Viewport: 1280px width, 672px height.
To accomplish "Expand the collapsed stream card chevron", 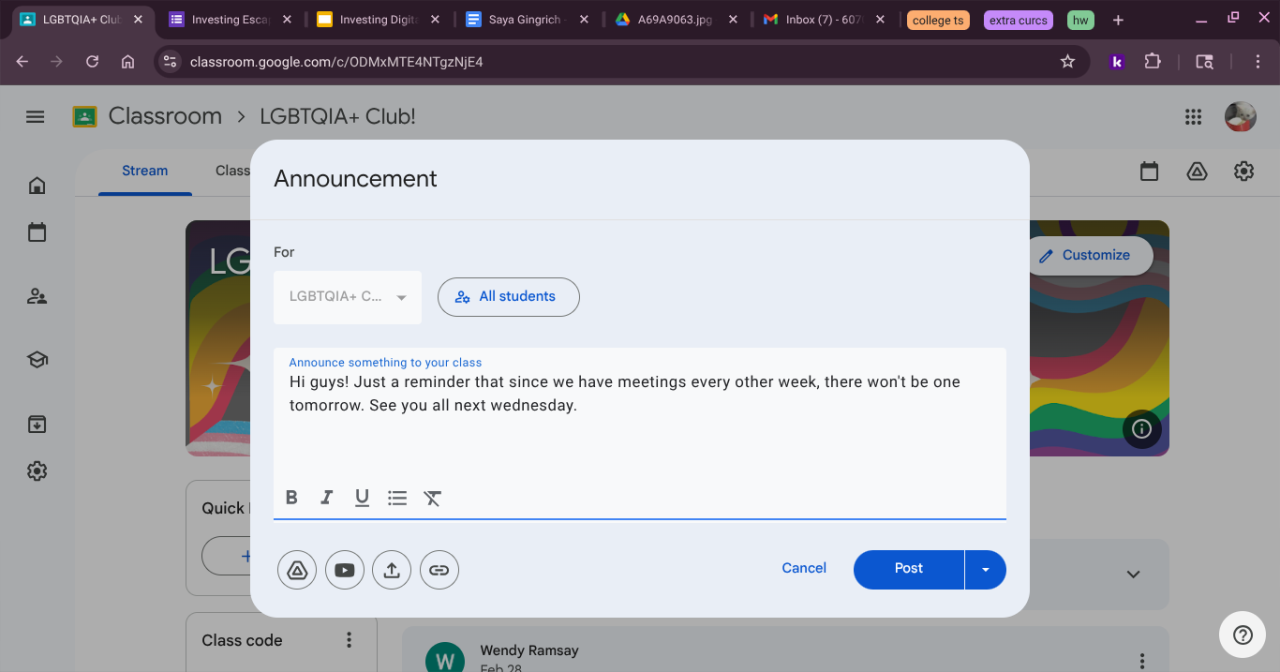I will click(x=1133, y=575).
